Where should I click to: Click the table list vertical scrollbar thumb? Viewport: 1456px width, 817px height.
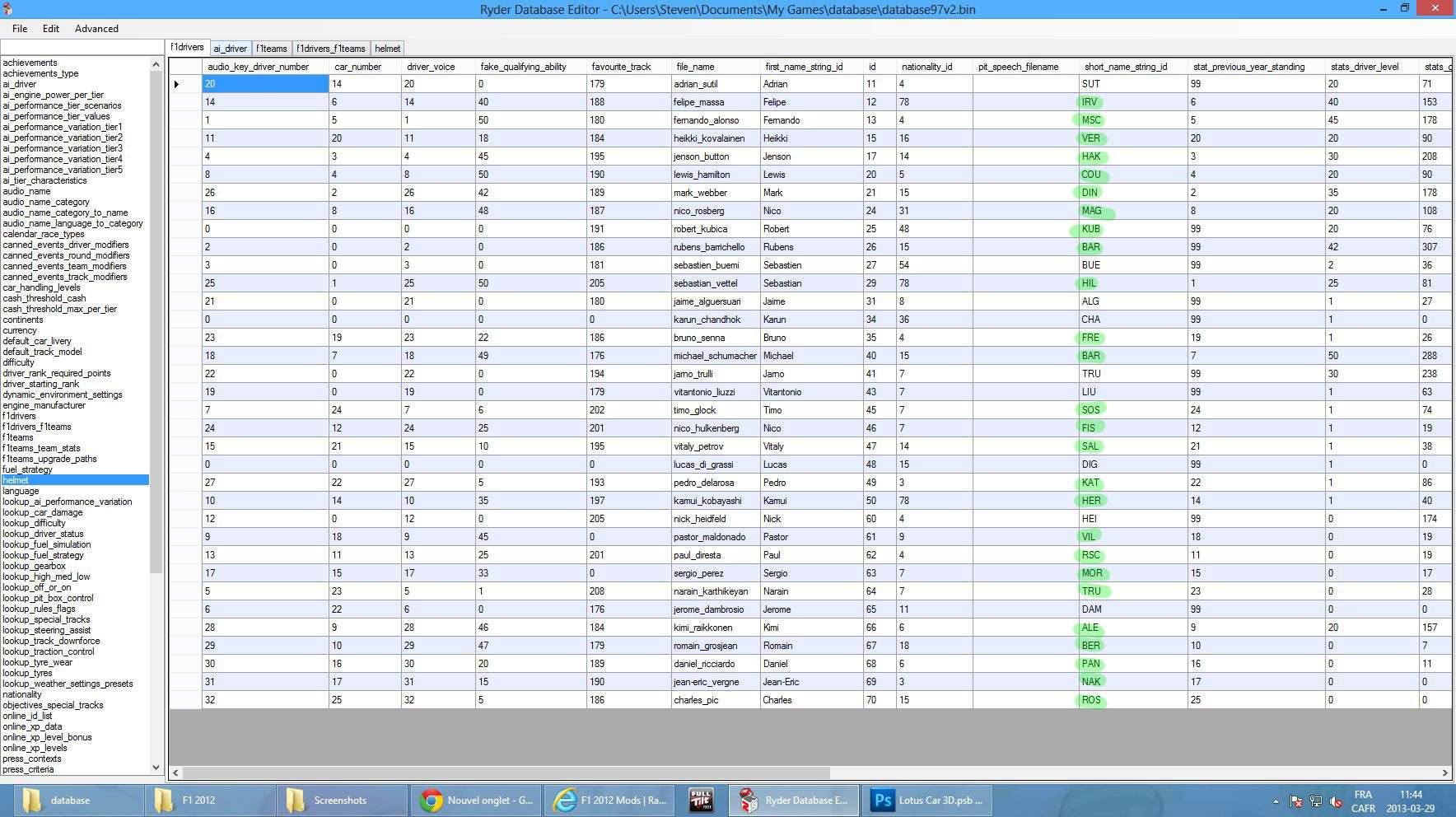pos(156,321)
